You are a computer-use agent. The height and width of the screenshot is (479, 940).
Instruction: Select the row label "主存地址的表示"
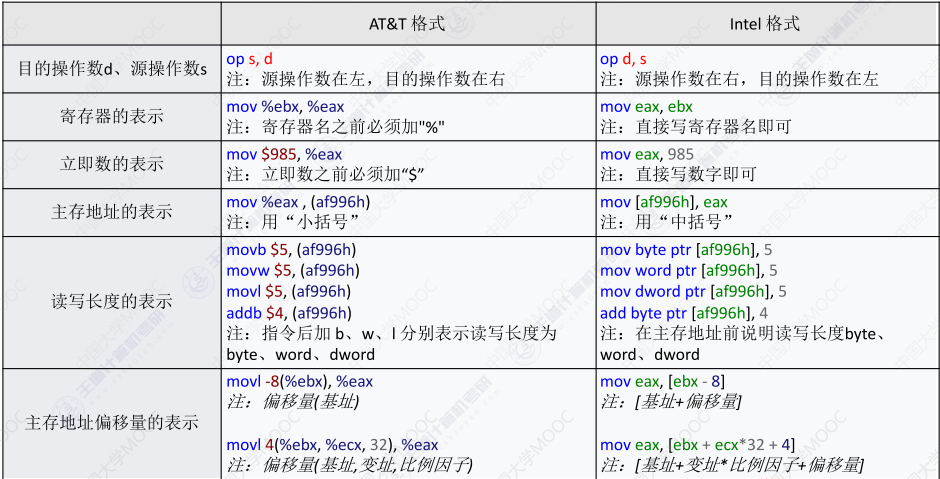[112, 212]
